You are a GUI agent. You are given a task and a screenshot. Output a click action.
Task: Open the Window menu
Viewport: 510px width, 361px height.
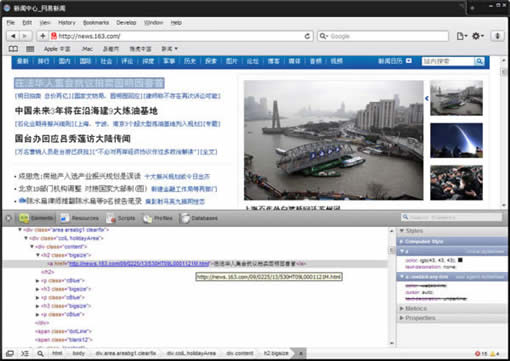click(x=153, y=23)
